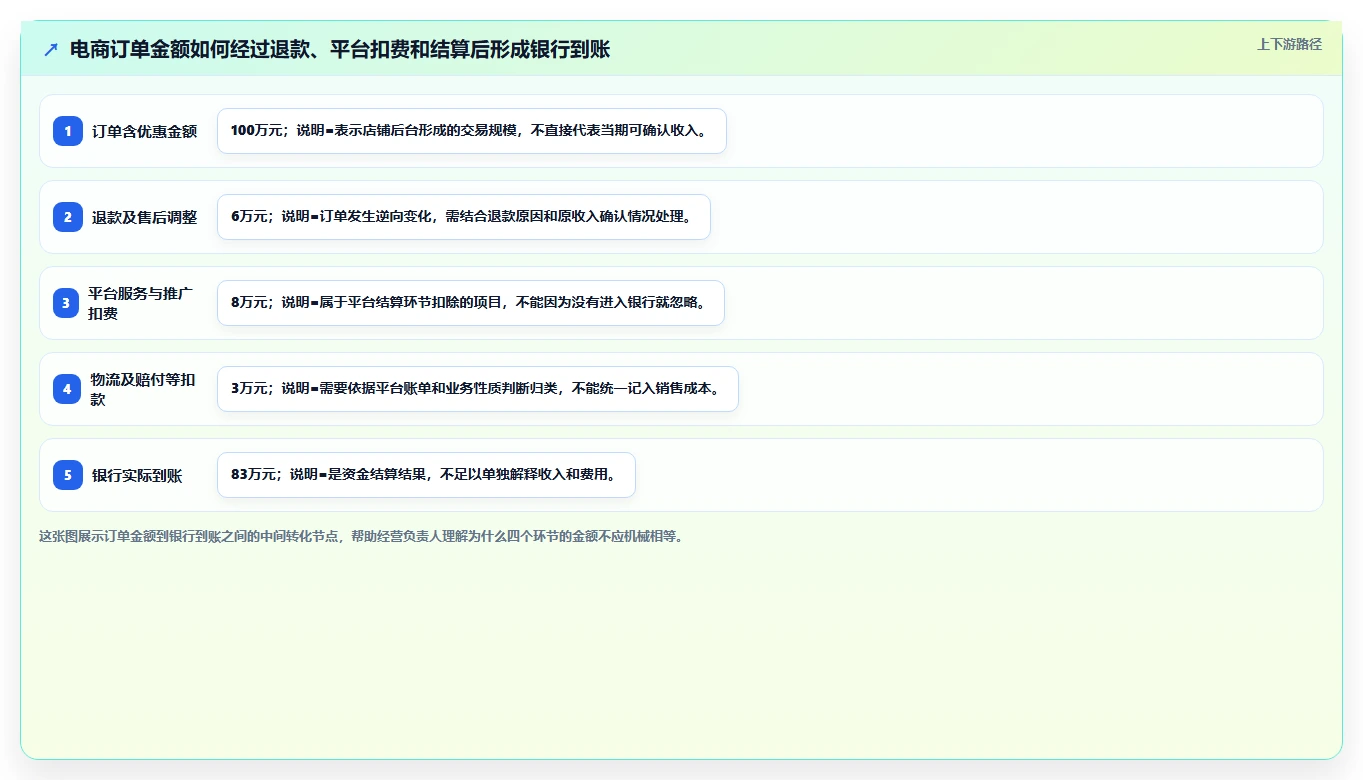This screenshot has width=1363, height=780.
Task: Click the footer note 这张图展示订单金额到银行到账
Action: coord(361,536)
